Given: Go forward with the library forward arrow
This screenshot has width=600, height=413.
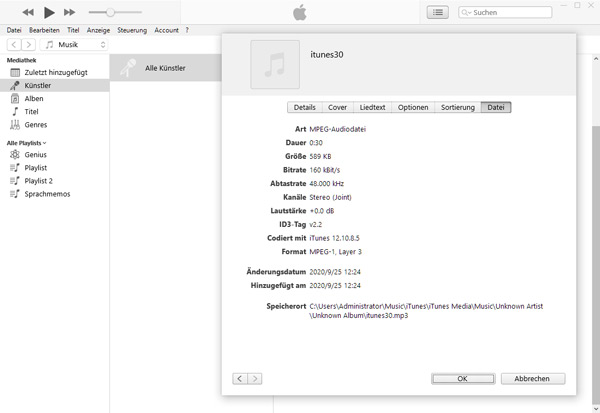Looking at the screenshot, I should tap(29, 45).
